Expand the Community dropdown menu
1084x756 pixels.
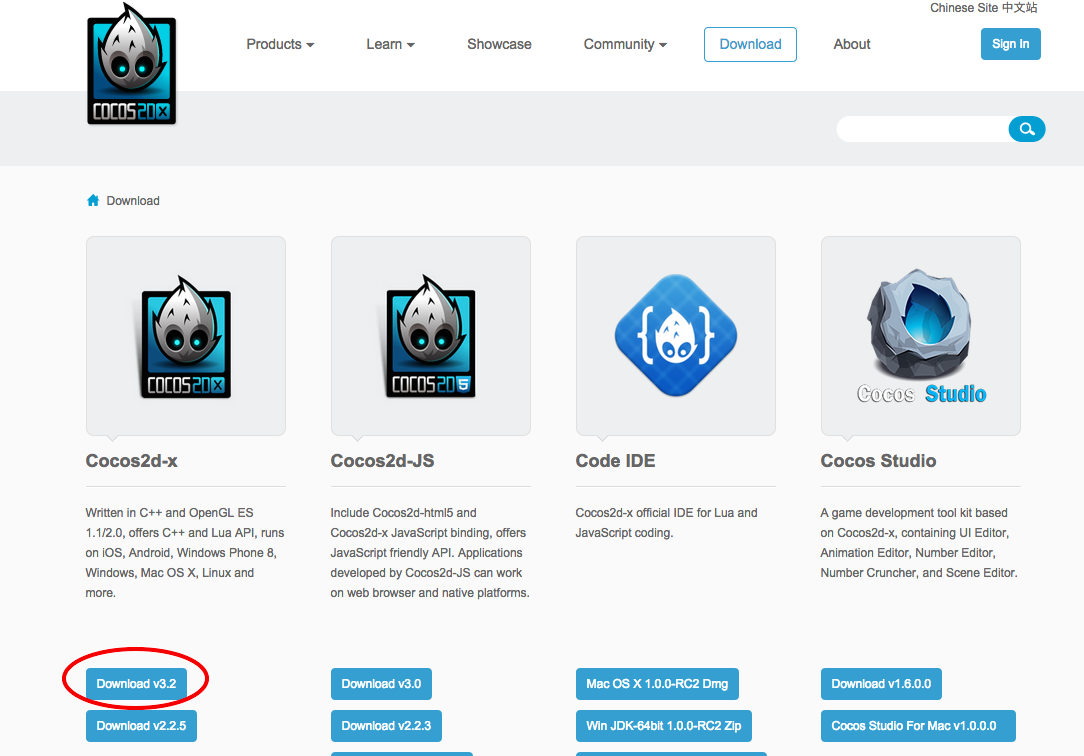(625, 44)
